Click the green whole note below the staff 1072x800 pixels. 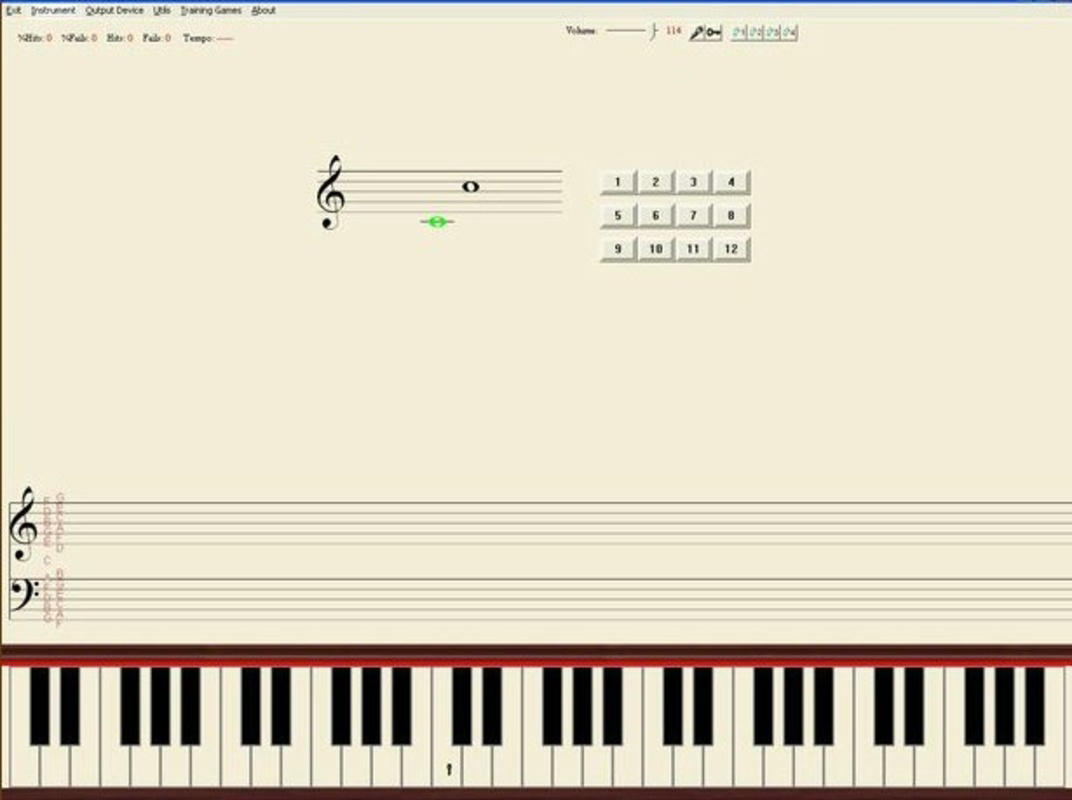pos(437,222)
